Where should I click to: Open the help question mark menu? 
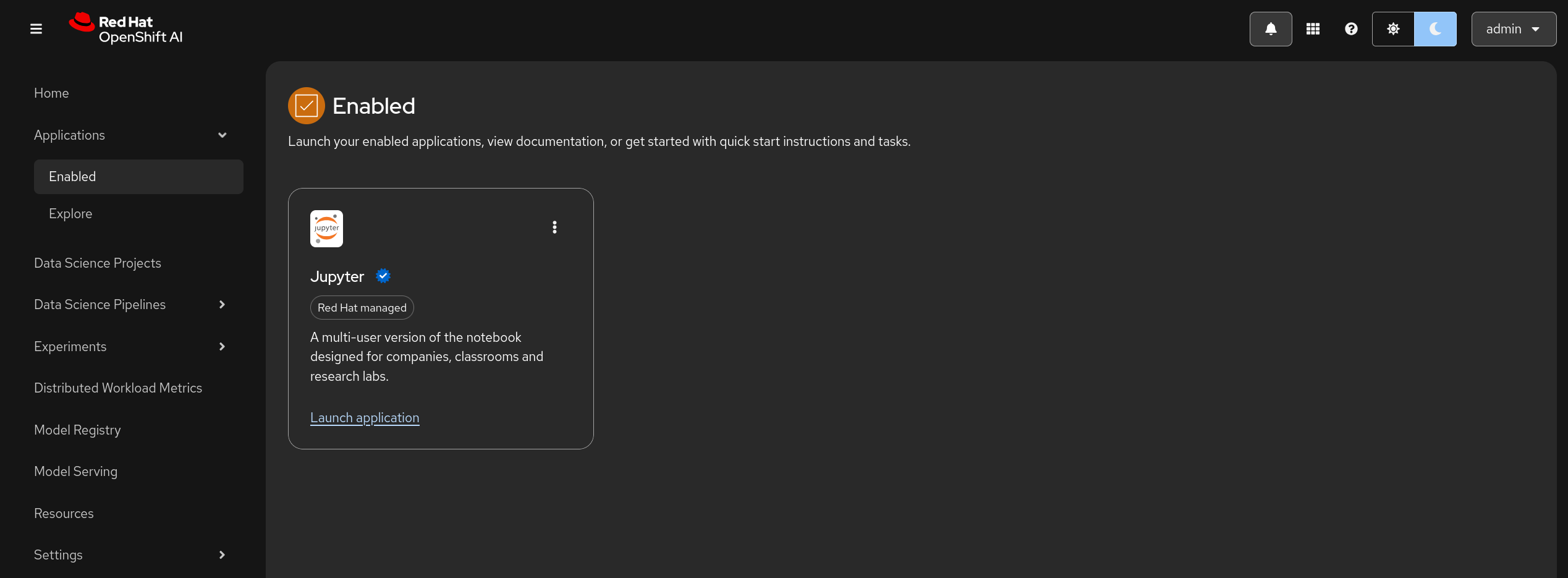tap(1351, 29)
